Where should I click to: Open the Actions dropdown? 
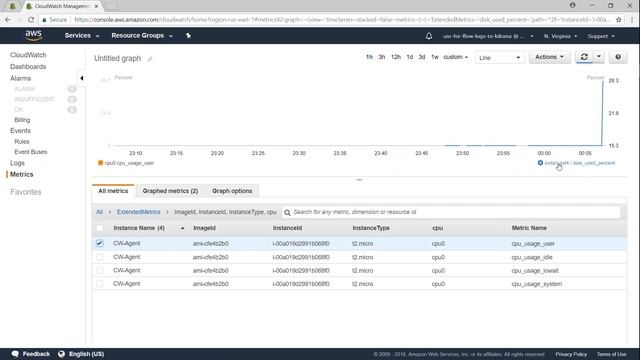click(x=549, y=57)
